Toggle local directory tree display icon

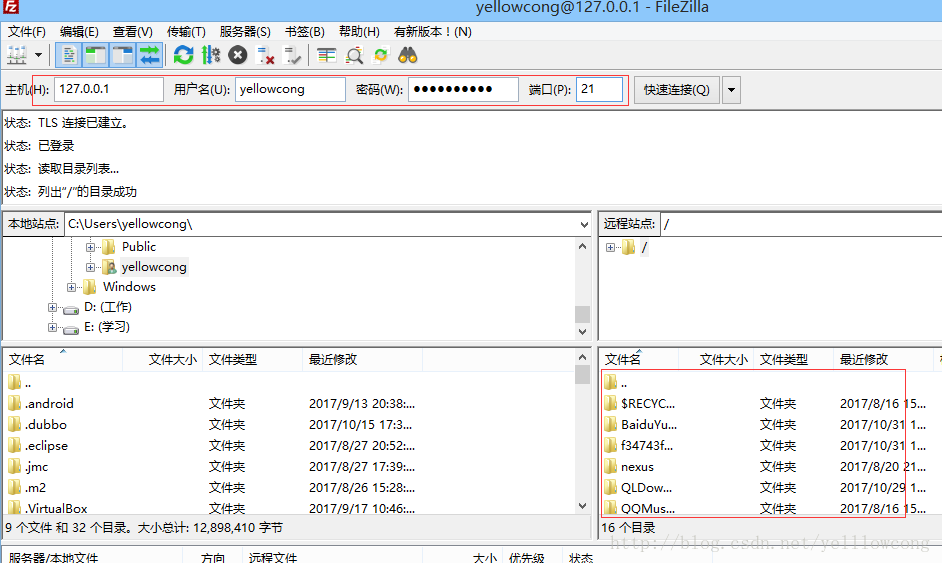tap(95, 55)
